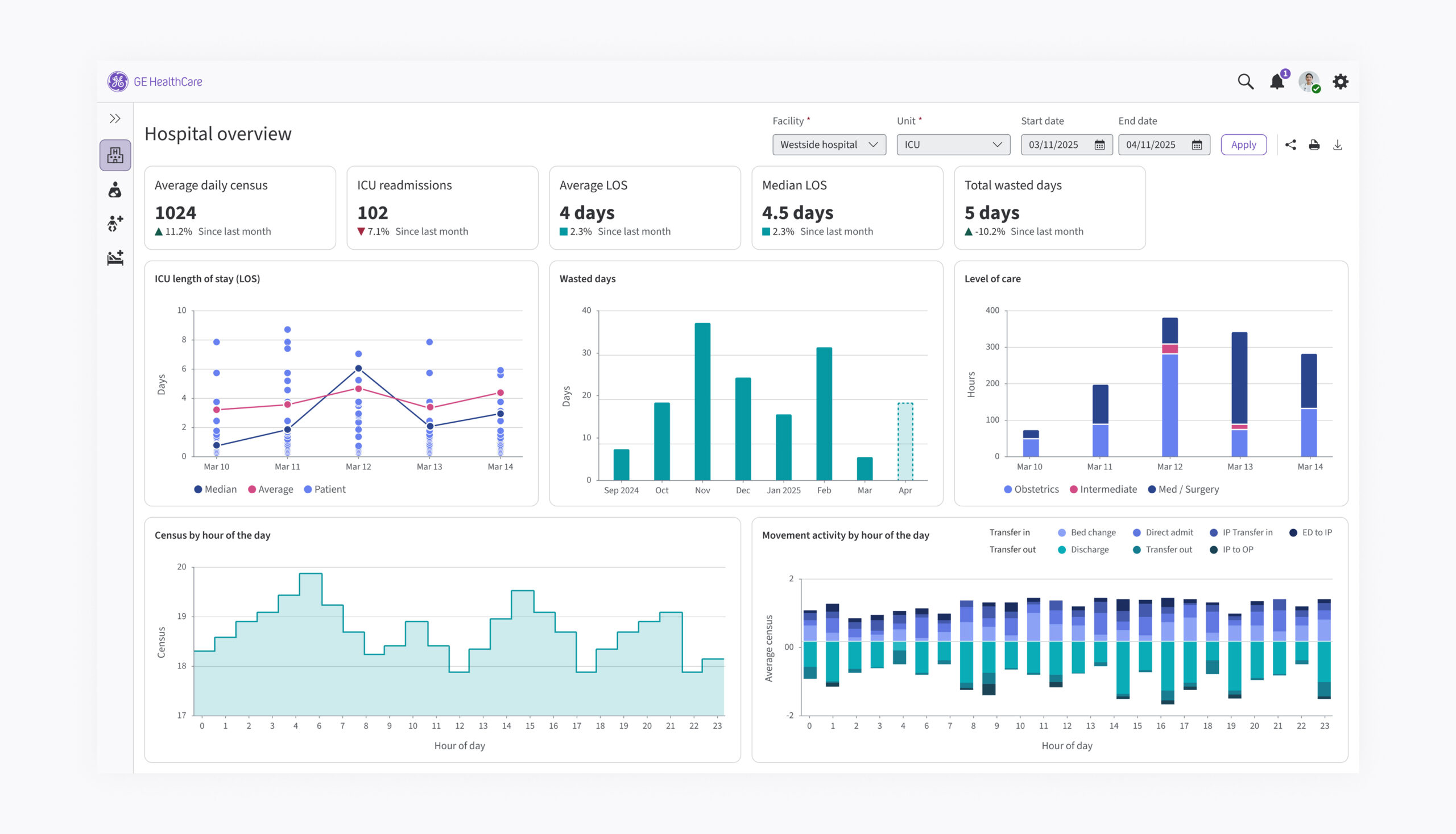Click the End date field 04/11/2025
This screenshot has height=834, width=1456.
tap(1164, 145)
